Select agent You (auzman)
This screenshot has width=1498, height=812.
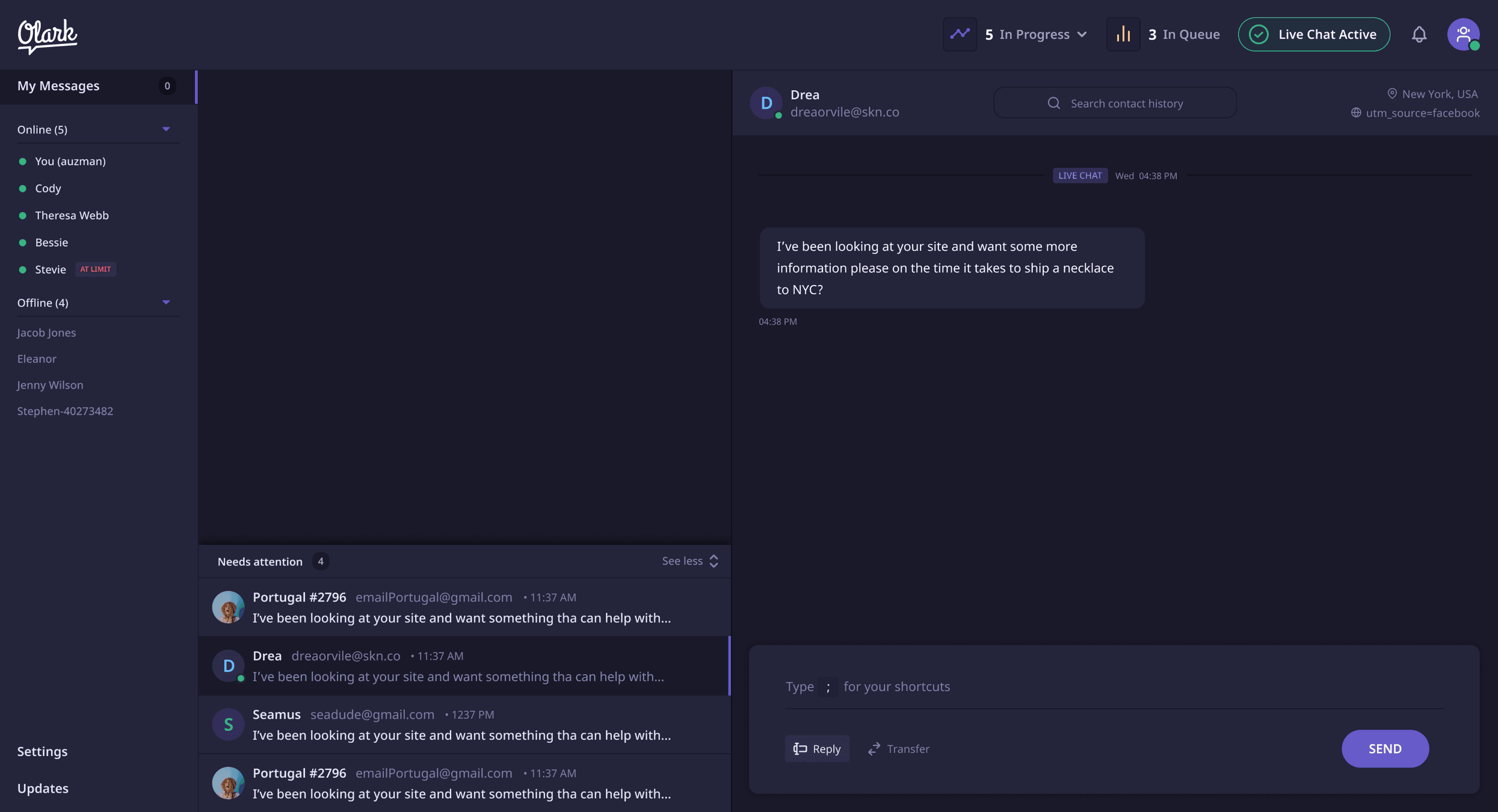pyautogui.click(x=70, y=161)
